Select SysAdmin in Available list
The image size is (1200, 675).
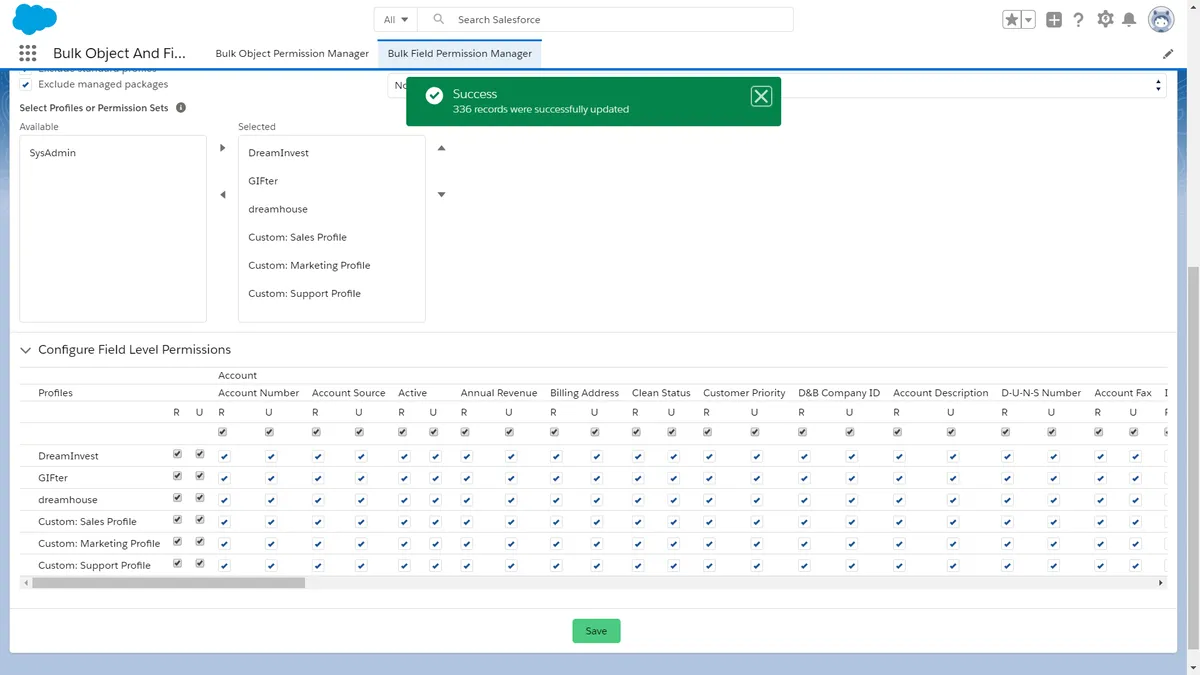113,153
